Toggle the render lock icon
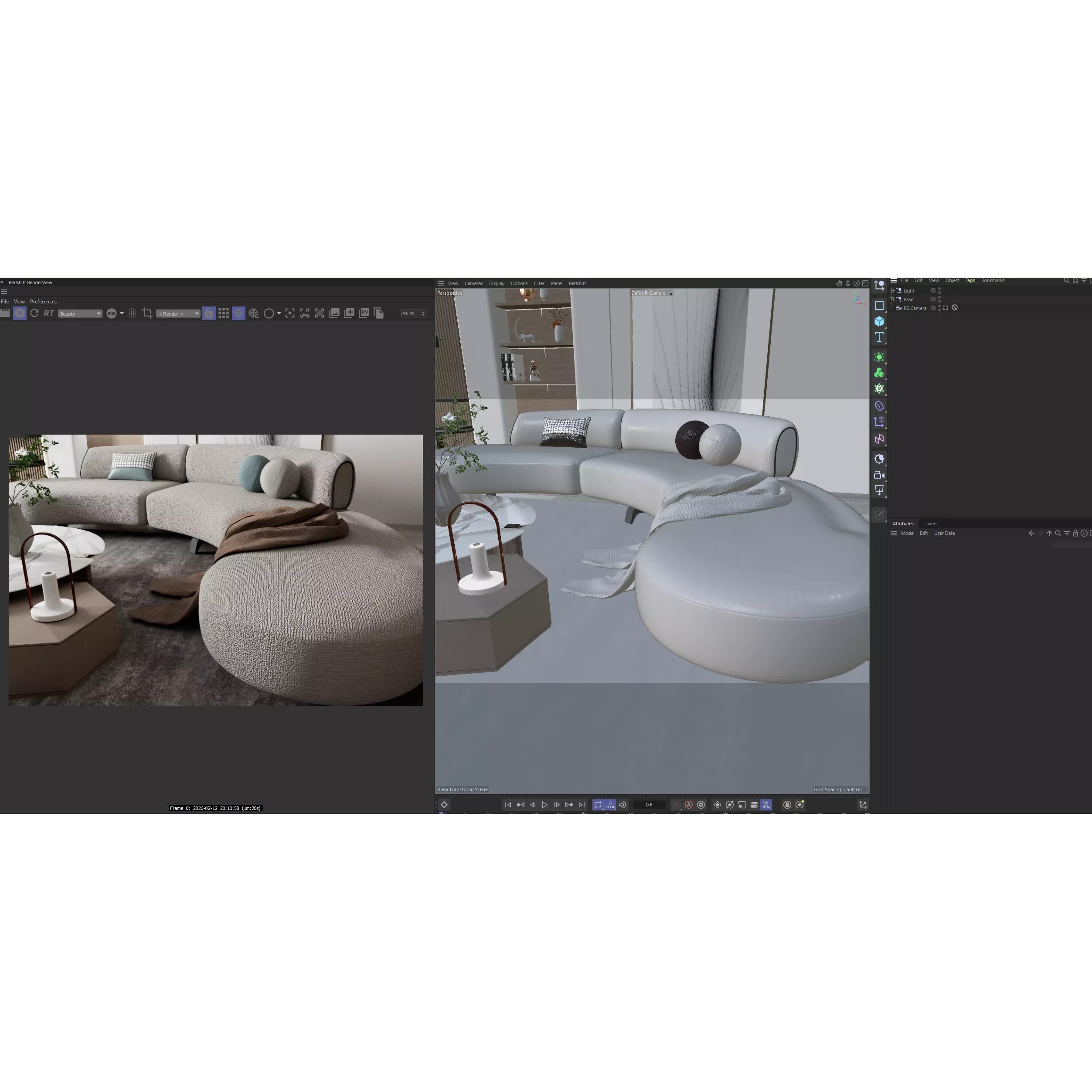This screenshot has width=1092, height=1092. (208, 313)
